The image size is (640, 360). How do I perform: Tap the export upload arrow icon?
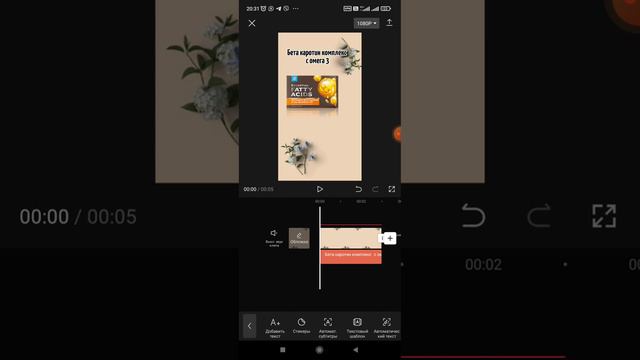389,22
